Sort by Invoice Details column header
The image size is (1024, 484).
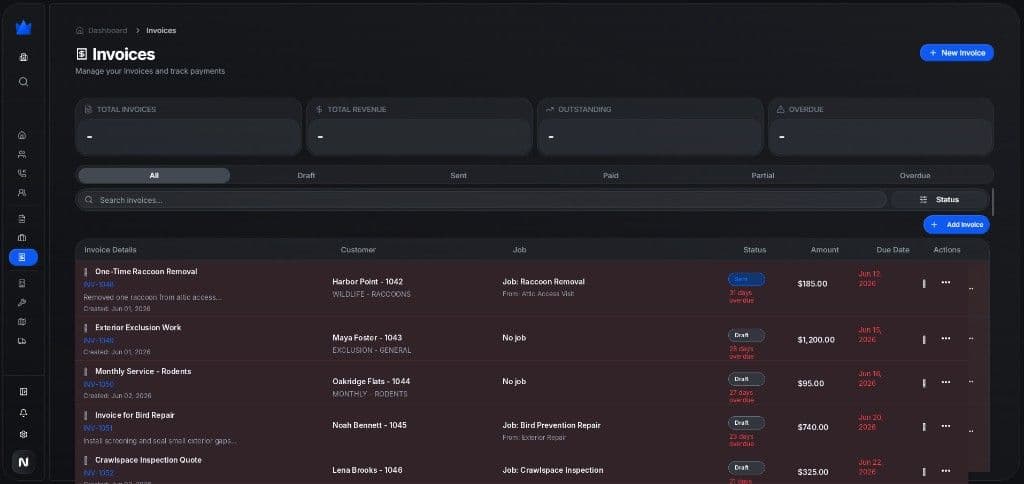click(110, 250)
